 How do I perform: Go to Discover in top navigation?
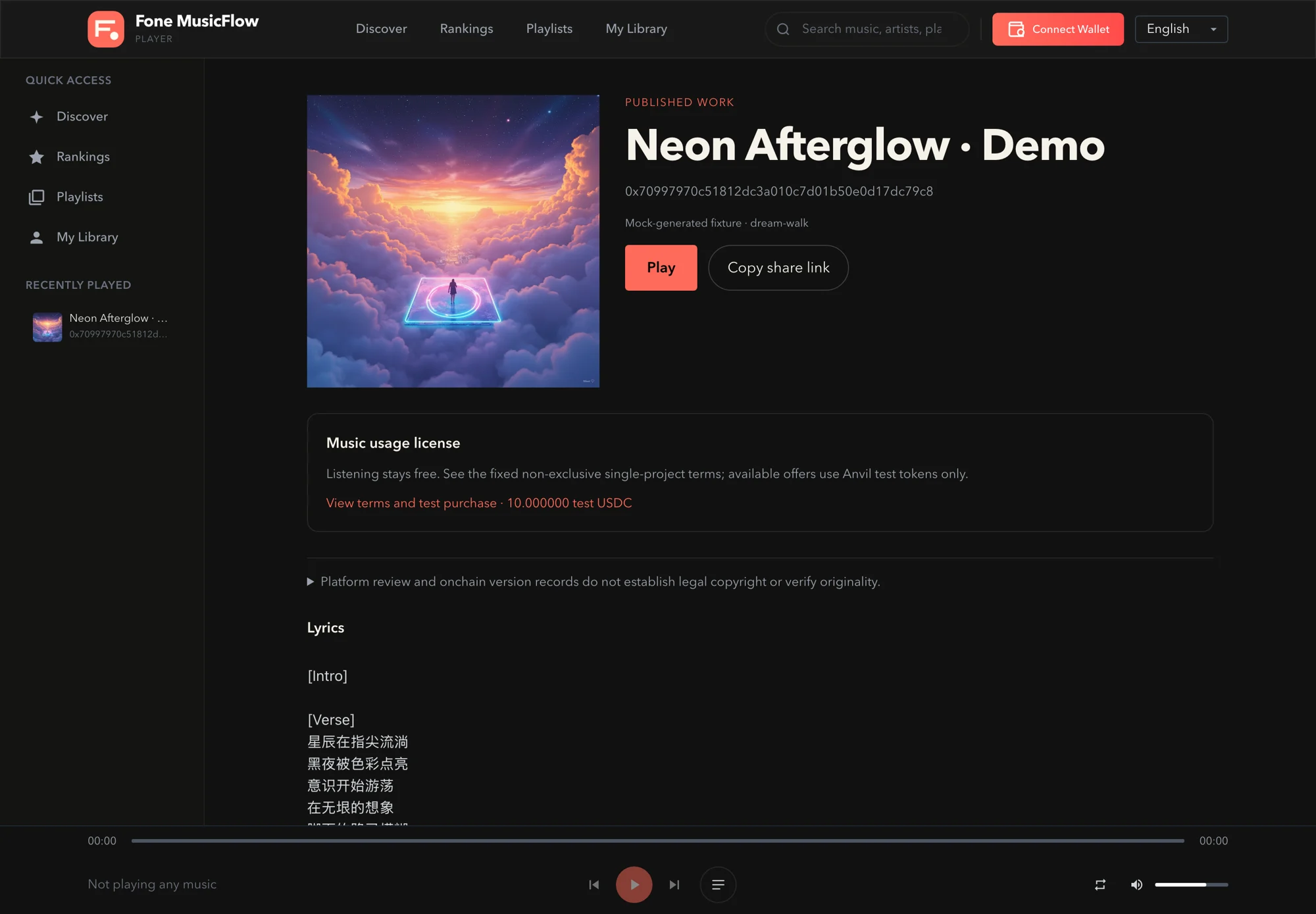tap(382, 29)
